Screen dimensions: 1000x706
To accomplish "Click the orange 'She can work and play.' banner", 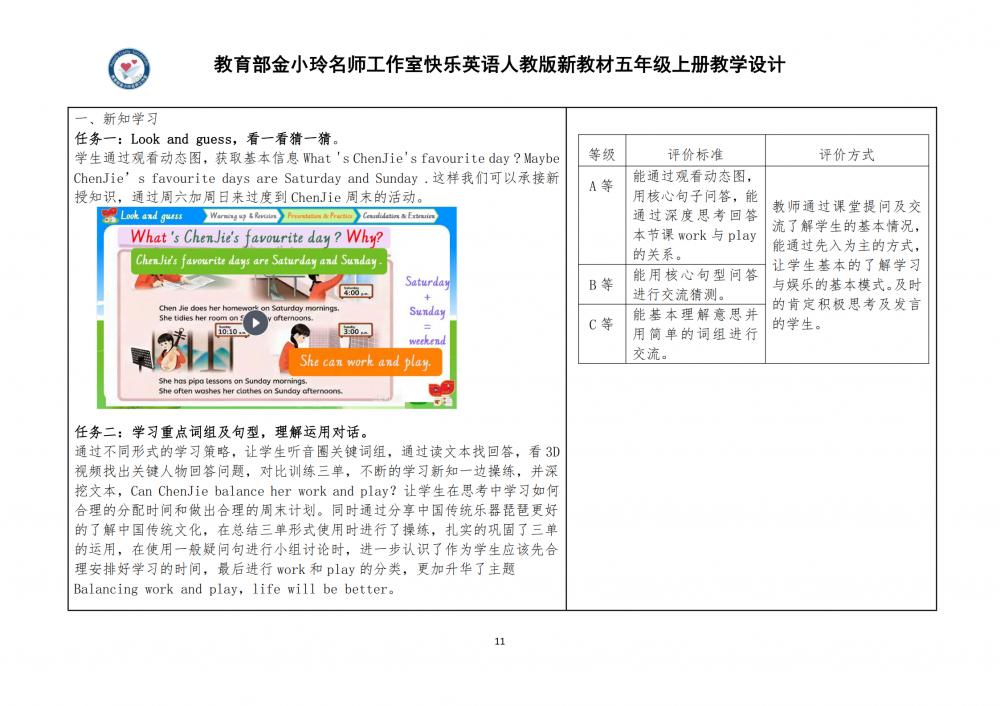I will [365, 362].
